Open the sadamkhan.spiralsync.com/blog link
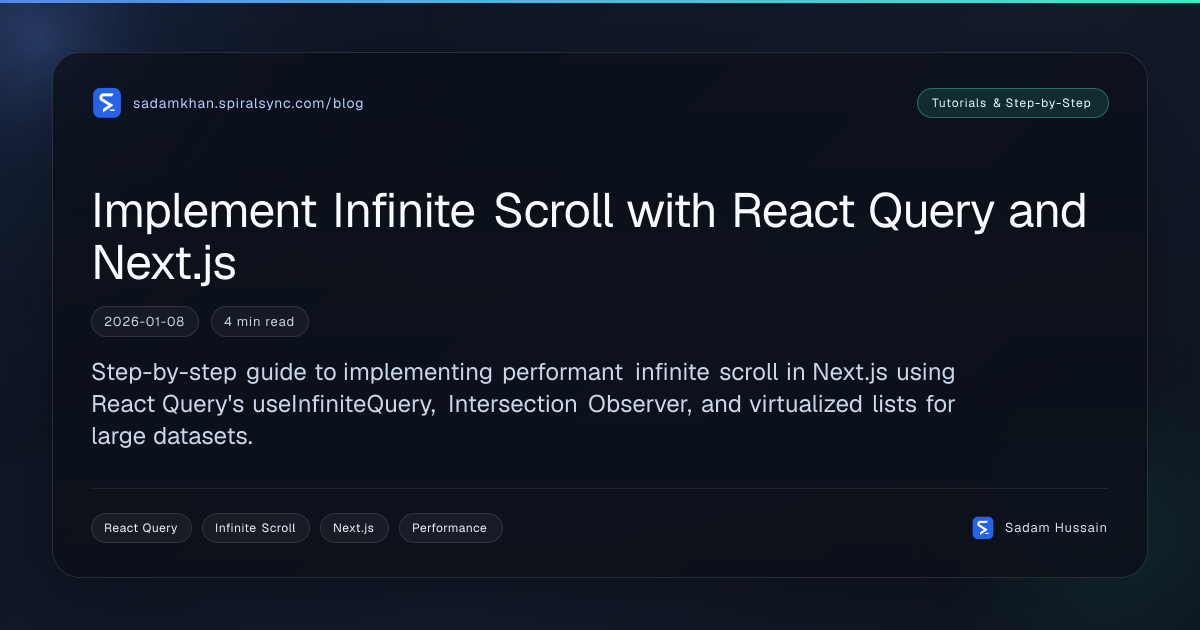1200x630 pixels. coord(248,103)
